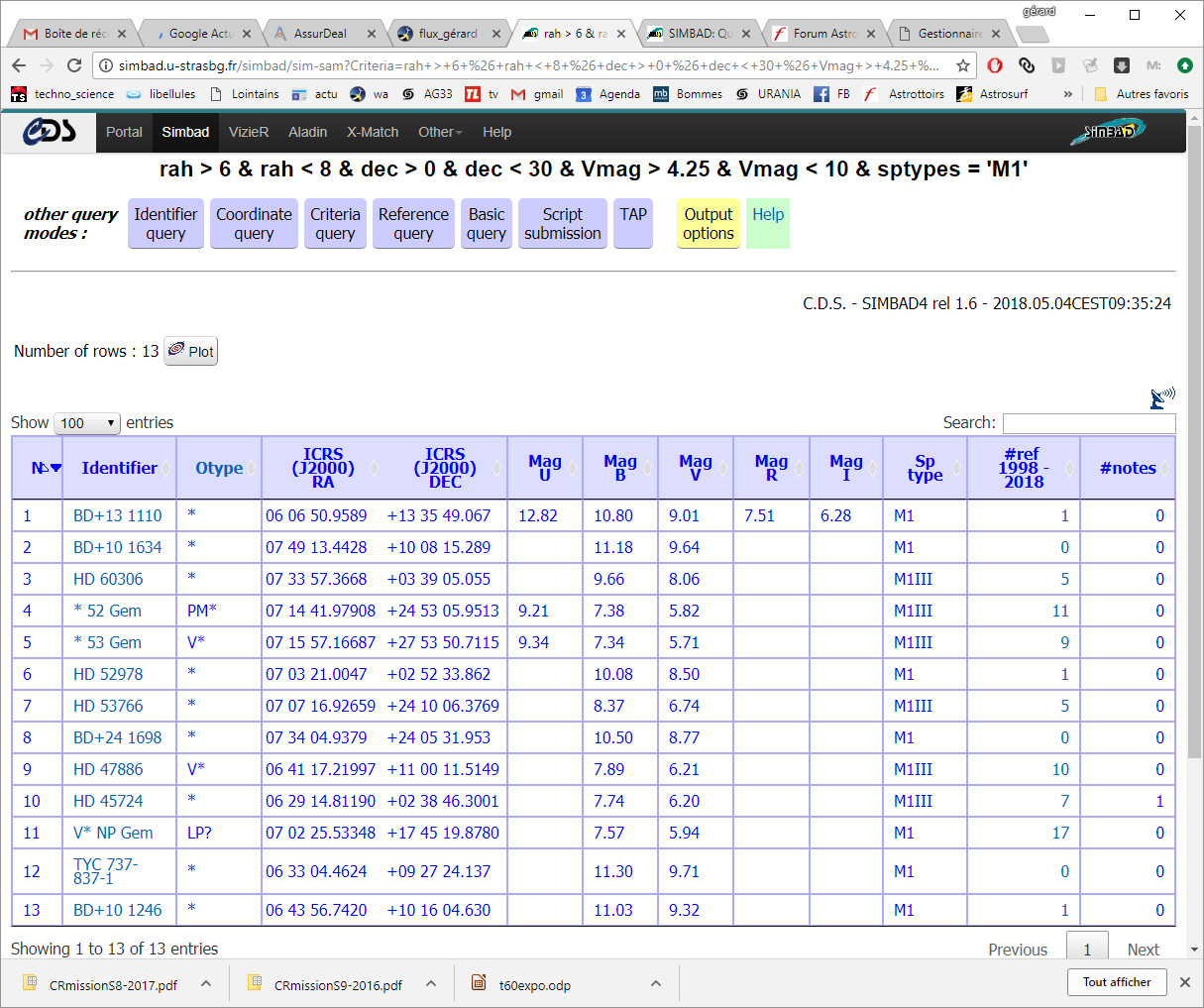Image resolution: width=1204 pixels, height=1008 pixels.
Task: Click the Plot button
Action: pyautogui.click(x=190, y=351)
